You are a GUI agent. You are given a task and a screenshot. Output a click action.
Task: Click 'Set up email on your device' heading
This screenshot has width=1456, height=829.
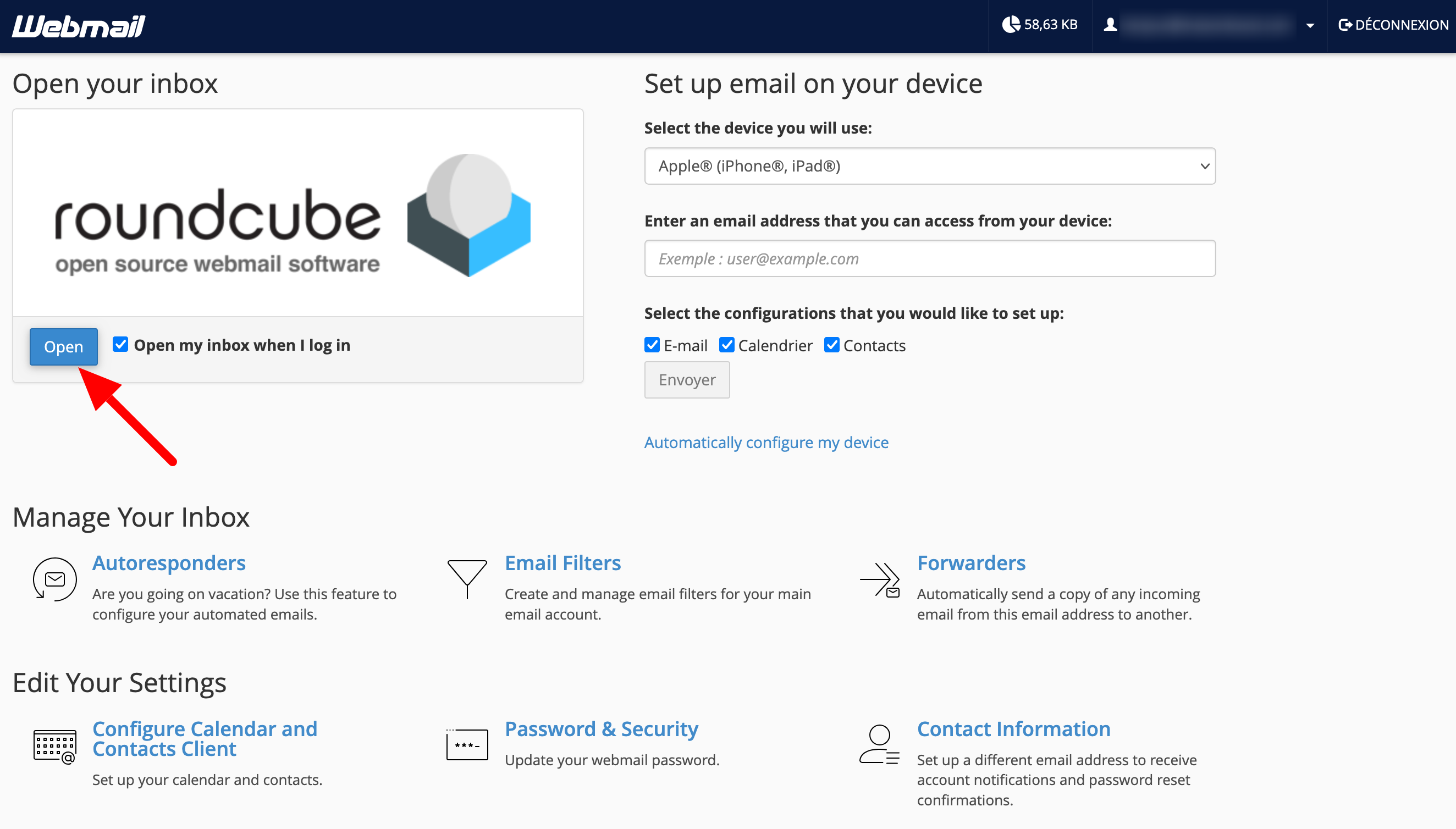coord(813,84)
